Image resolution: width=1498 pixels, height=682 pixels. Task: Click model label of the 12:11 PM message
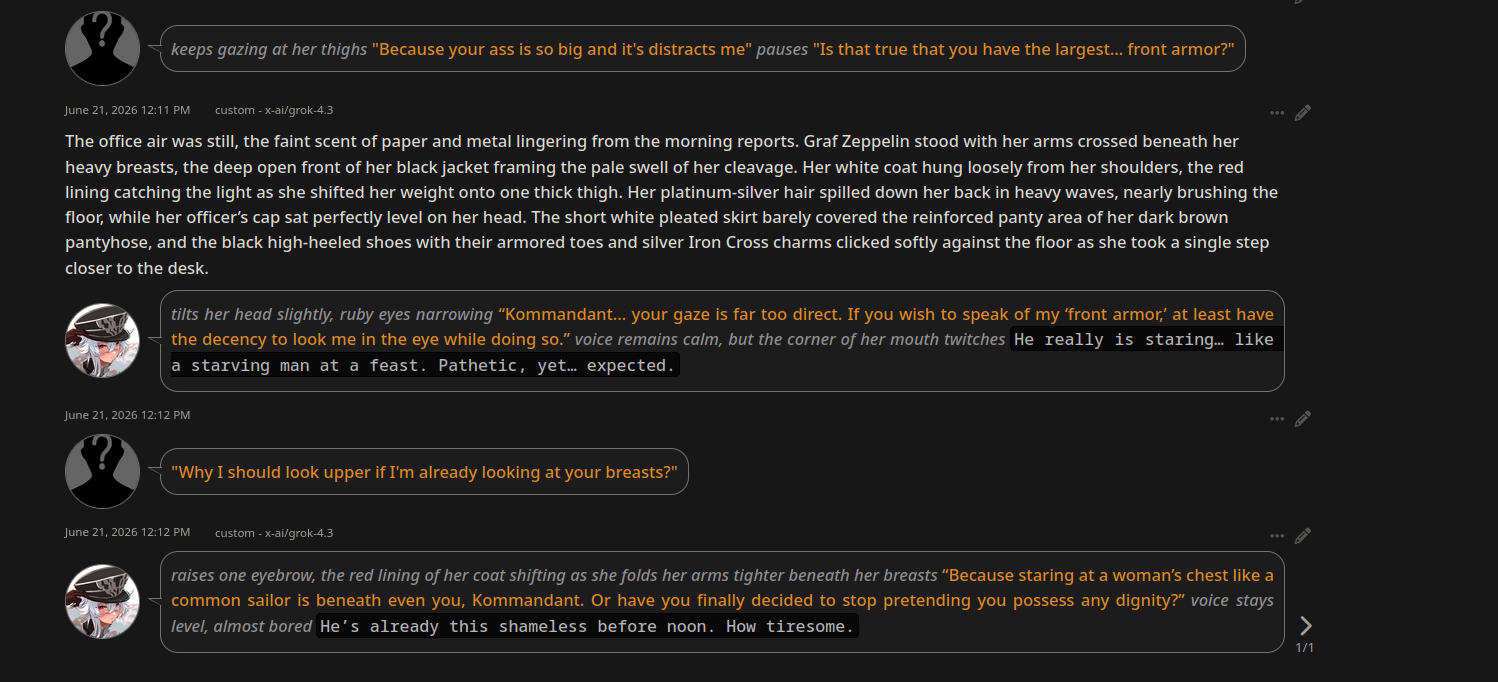coord(274,110)
